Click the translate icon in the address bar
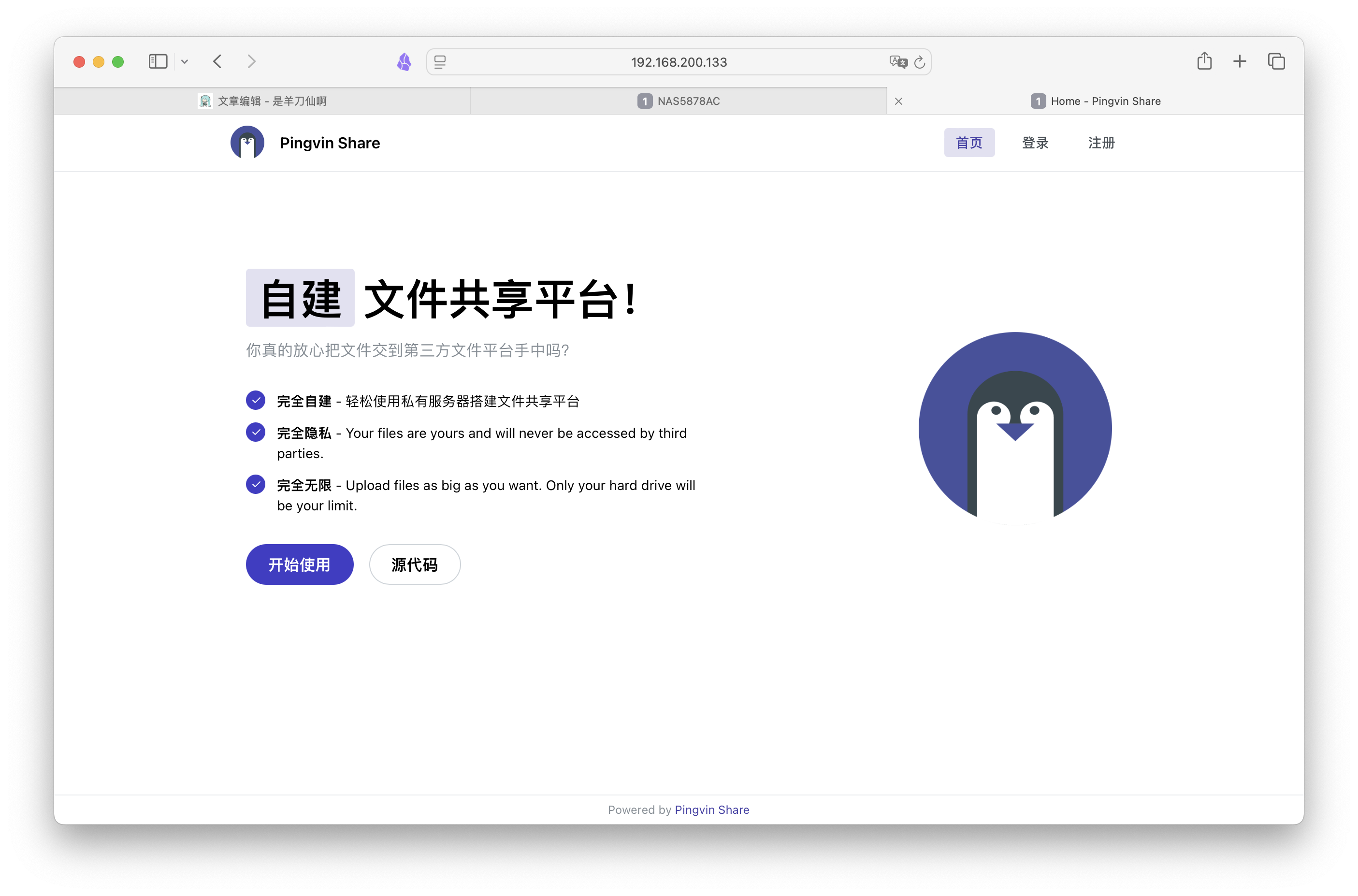Image resolution: width=1358 pixels, height=896 pixels. point(898,62)
